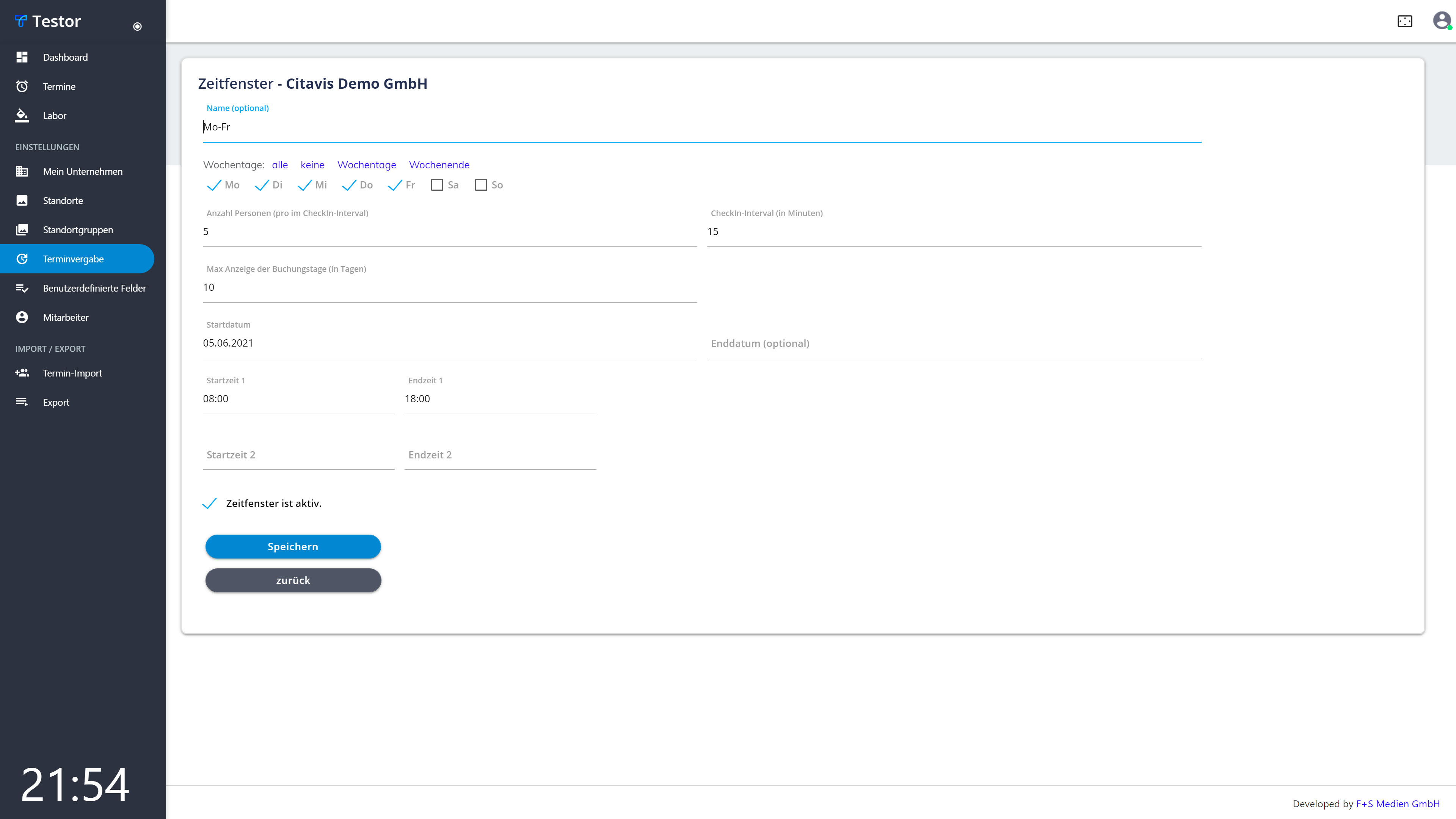The height and width of the screenshot is (819, 1456).
Task: Click the Testor logo icon
Action: pyautogui.click(x=21, y=22)
